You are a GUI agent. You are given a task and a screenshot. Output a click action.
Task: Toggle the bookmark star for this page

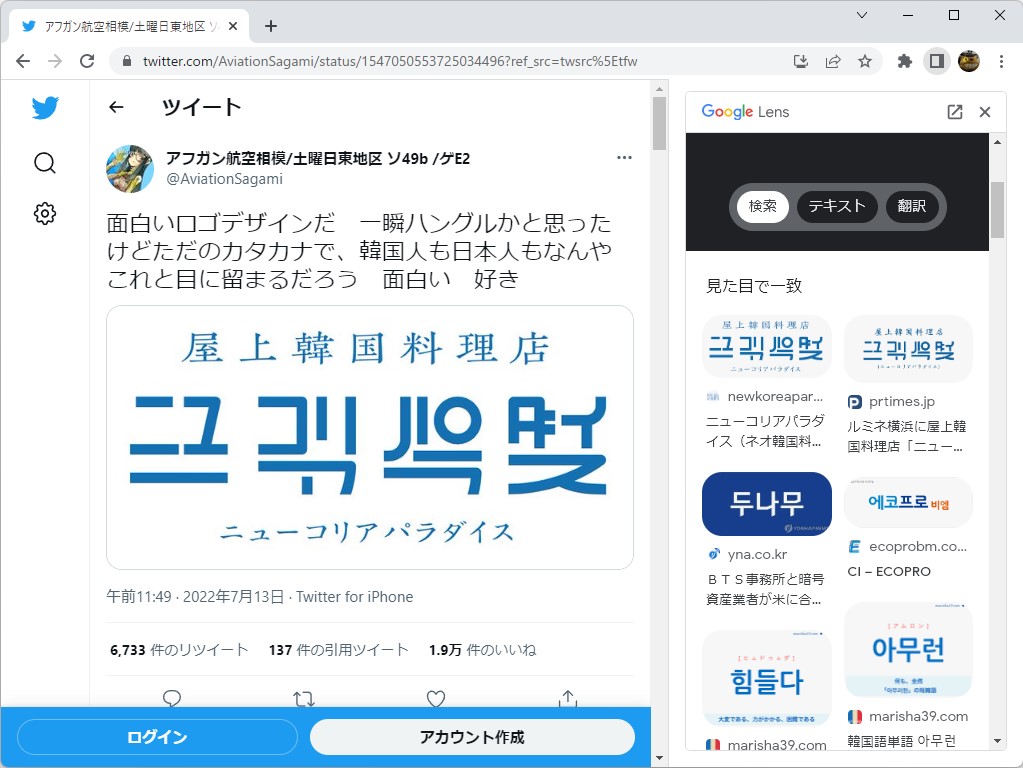click(866, 61)
